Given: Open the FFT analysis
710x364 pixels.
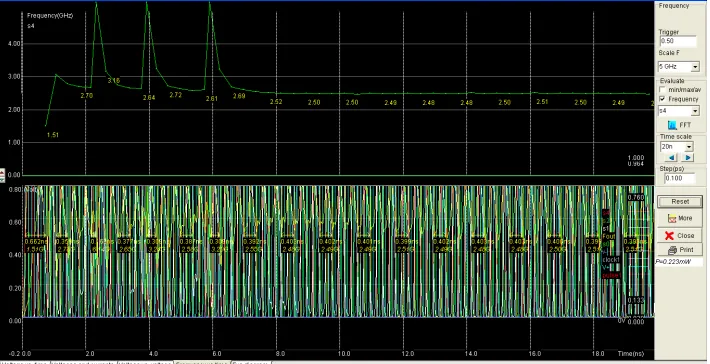Looking at the screenshot, I should 679,125.
